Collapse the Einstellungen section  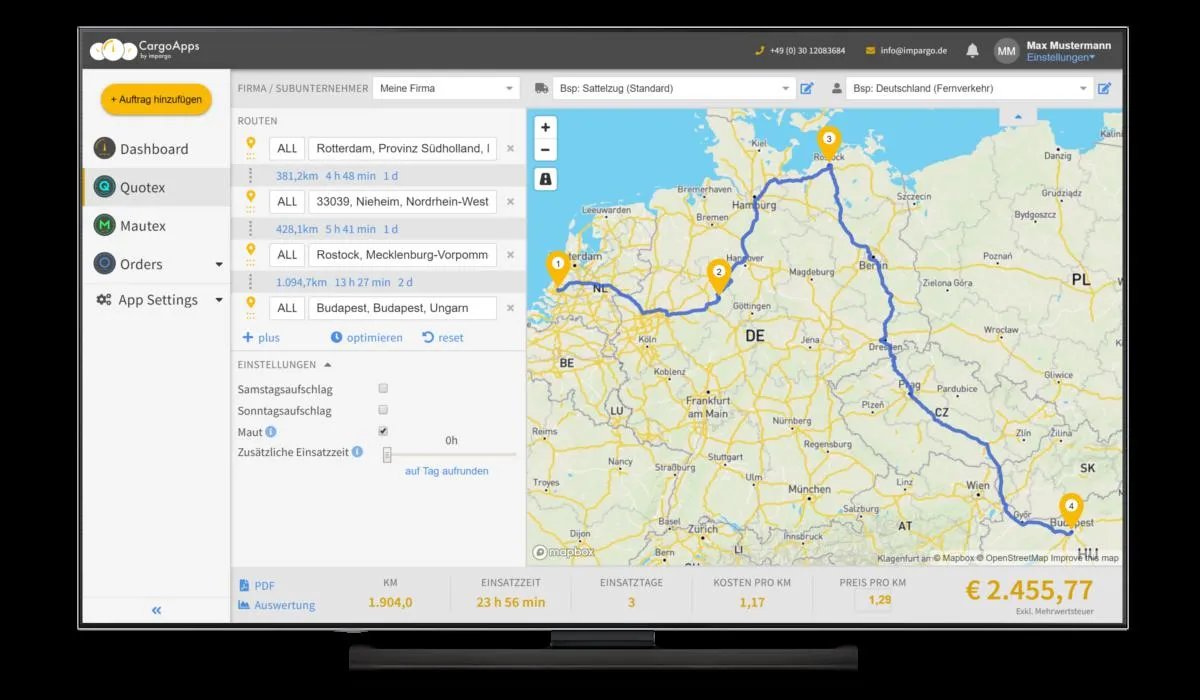[x=325, y=364]
